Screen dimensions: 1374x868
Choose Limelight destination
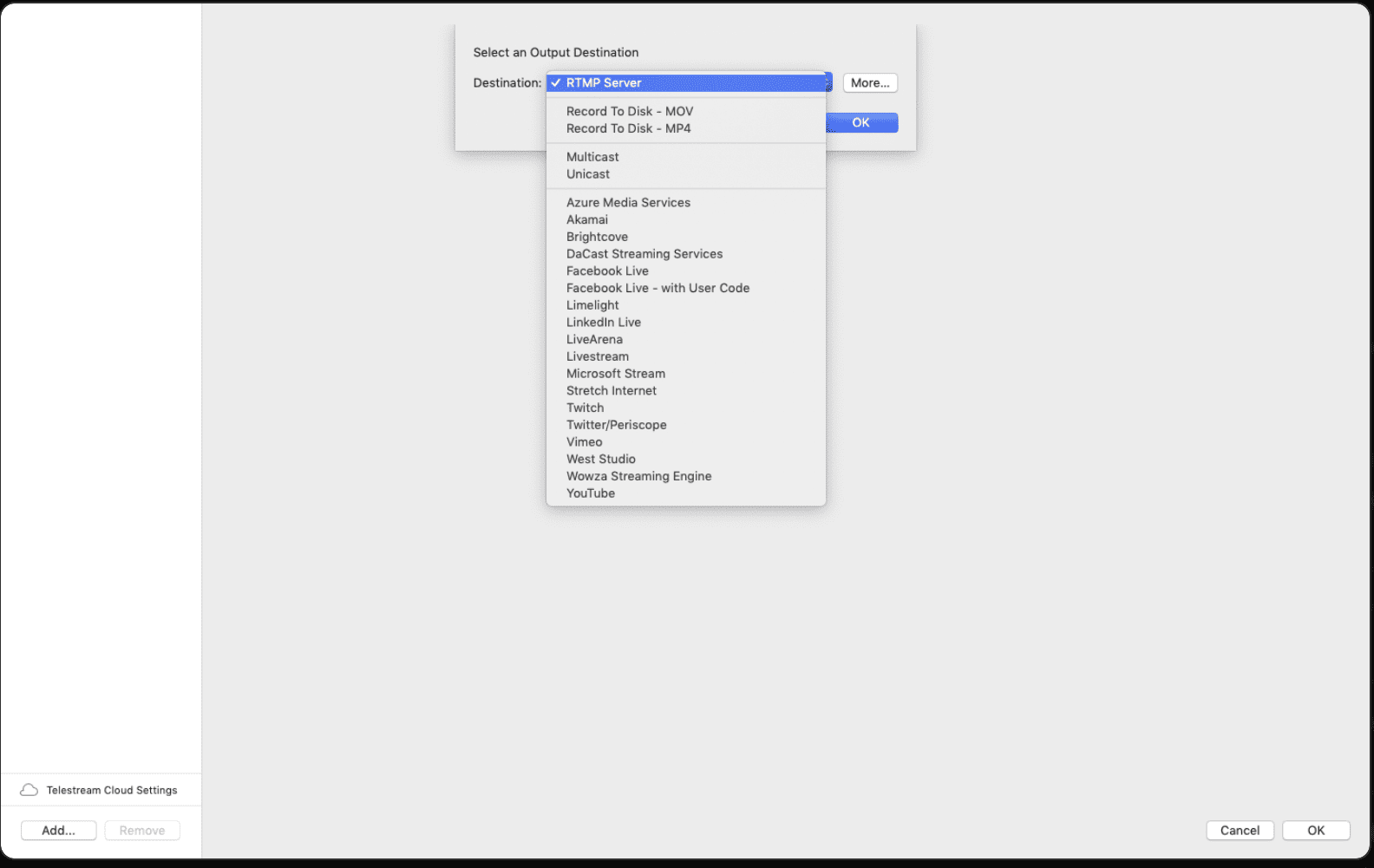point(686,305)
